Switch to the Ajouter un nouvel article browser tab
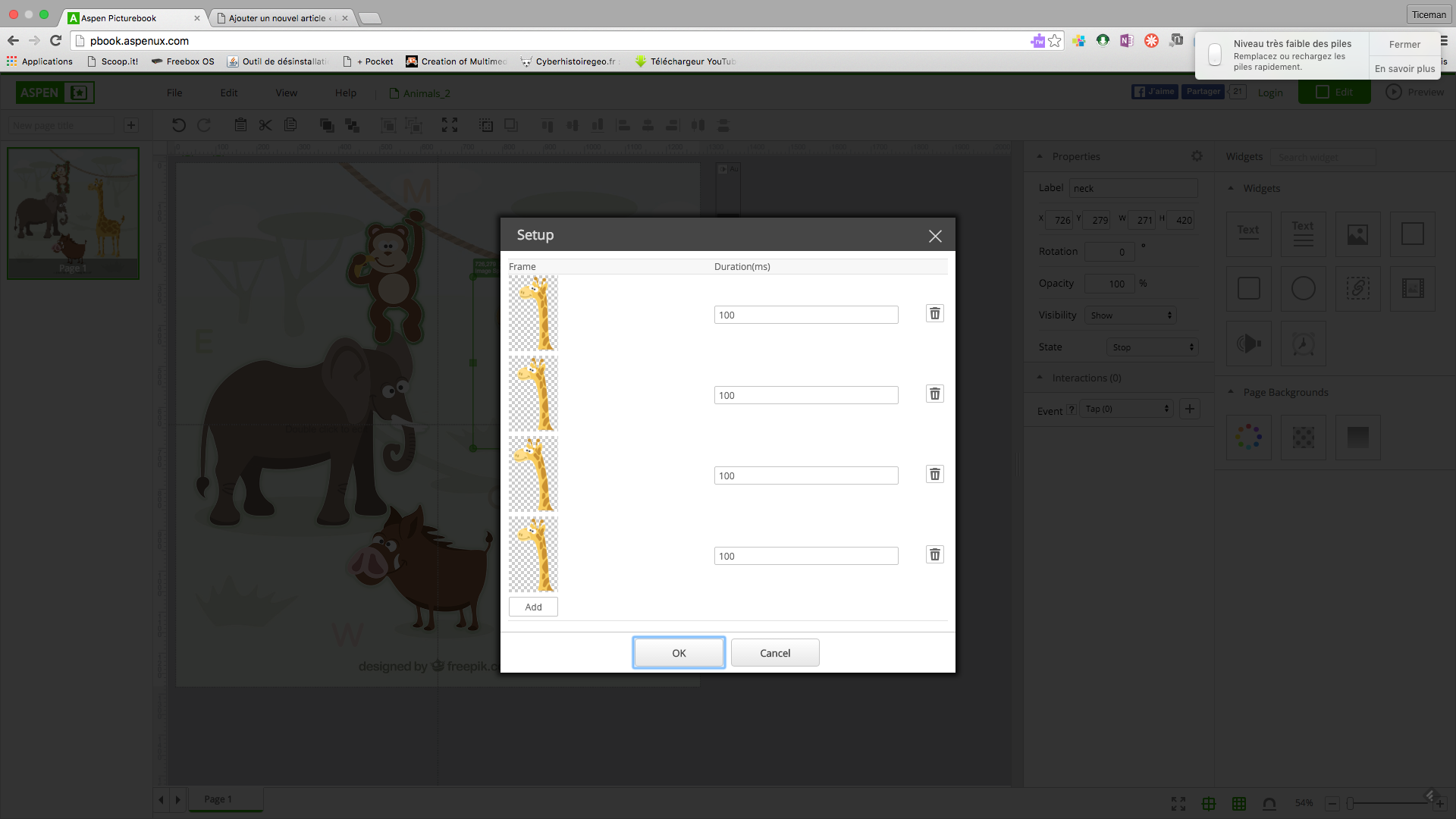 pos(282,18)
